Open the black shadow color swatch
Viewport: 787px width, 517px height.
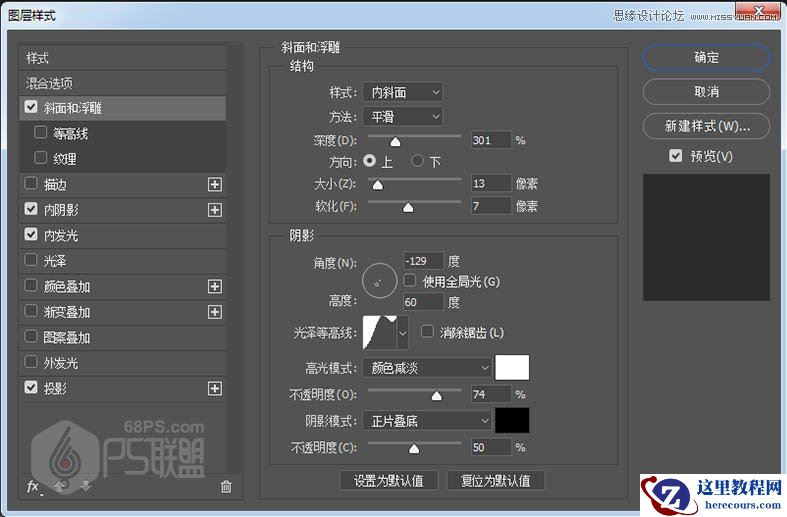tap(512, 421)
